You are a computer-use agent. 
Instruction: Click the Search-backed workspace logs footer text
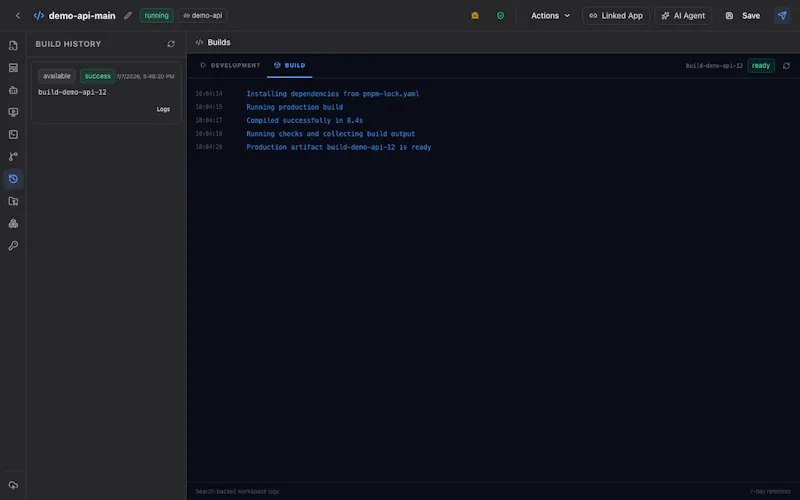tap(237, 491)
